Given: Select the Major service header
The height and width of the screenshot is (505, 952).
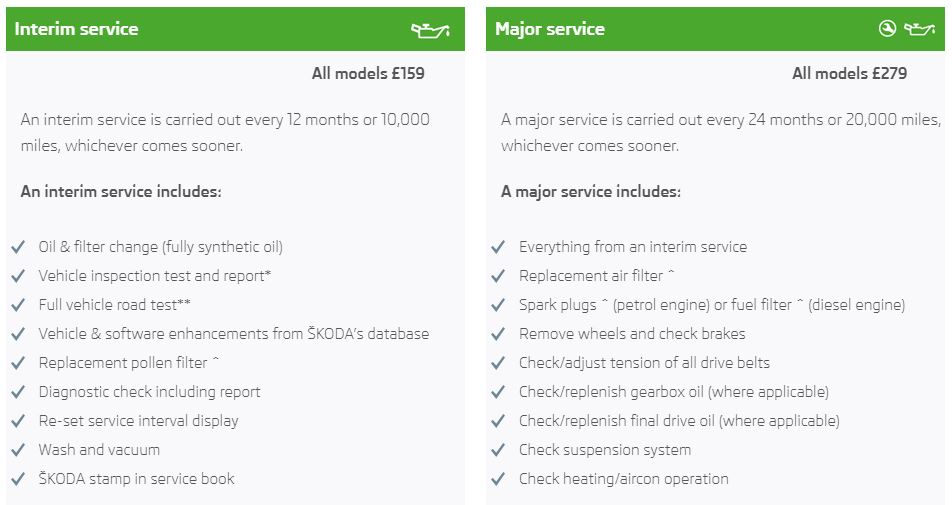Looking at the screenshot, I should coord(715,29).
